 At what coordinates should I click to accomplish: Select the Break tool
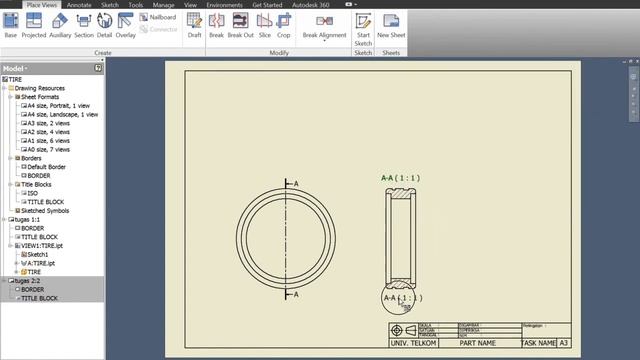(216, 25)
